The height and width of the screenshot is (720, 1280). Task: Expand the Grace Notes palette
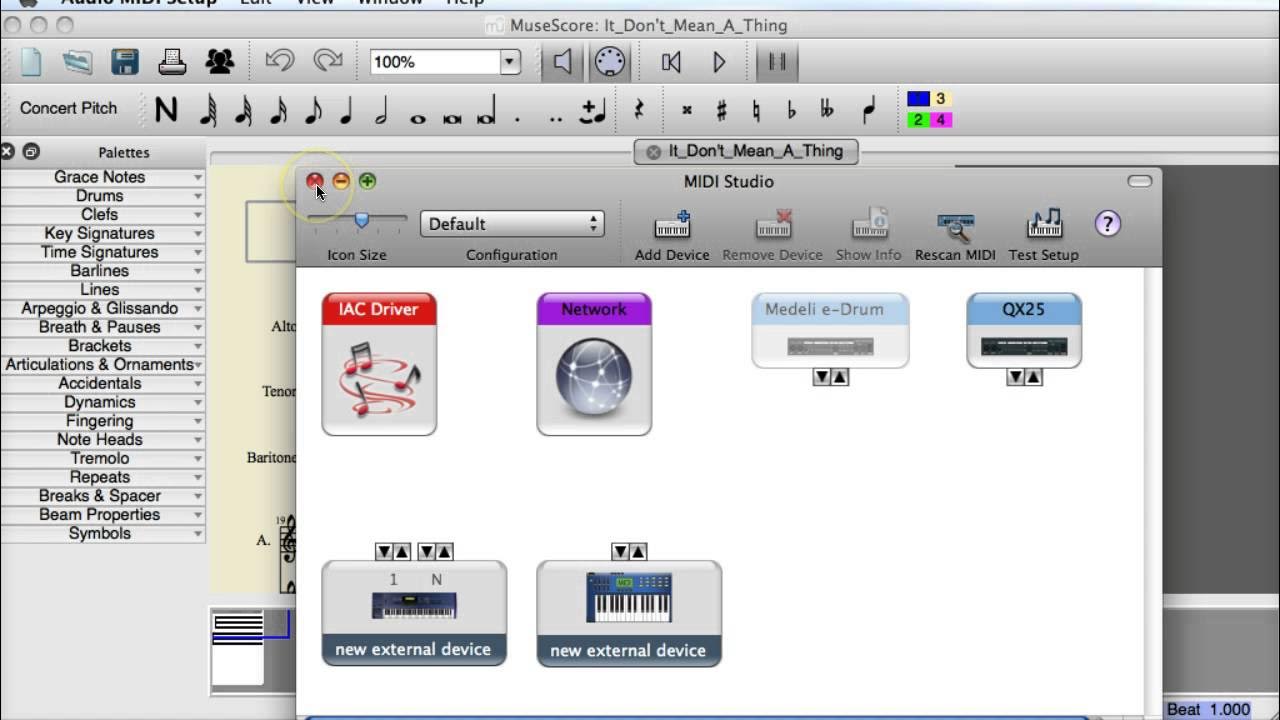(x=102, y=177)
